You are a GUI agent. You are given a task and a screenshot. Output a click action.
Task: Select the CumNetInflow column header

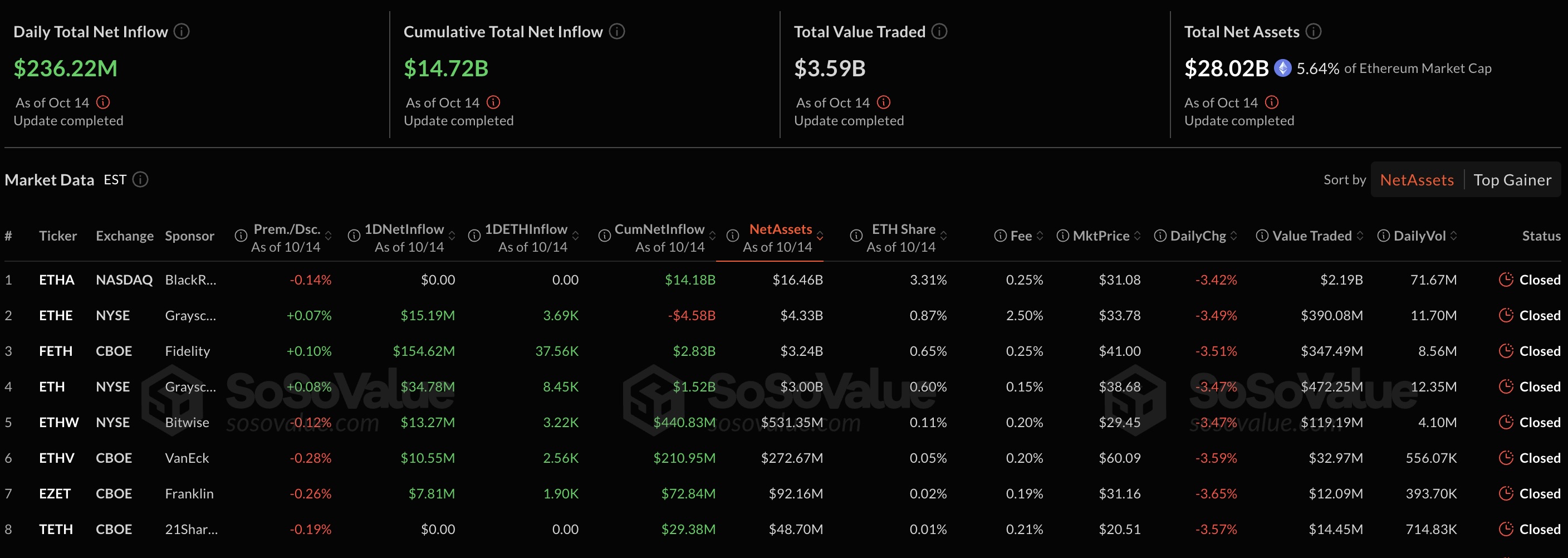point(659,229)
